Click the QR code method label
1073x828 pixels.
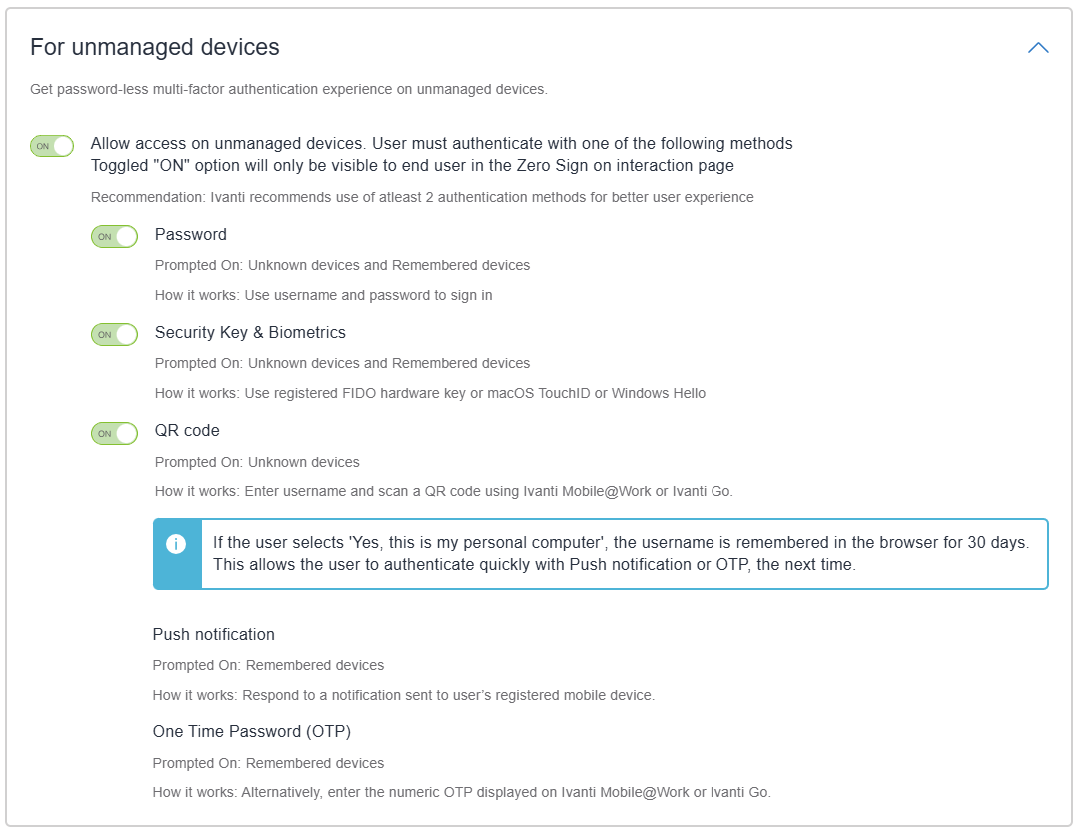coord(187,431)
